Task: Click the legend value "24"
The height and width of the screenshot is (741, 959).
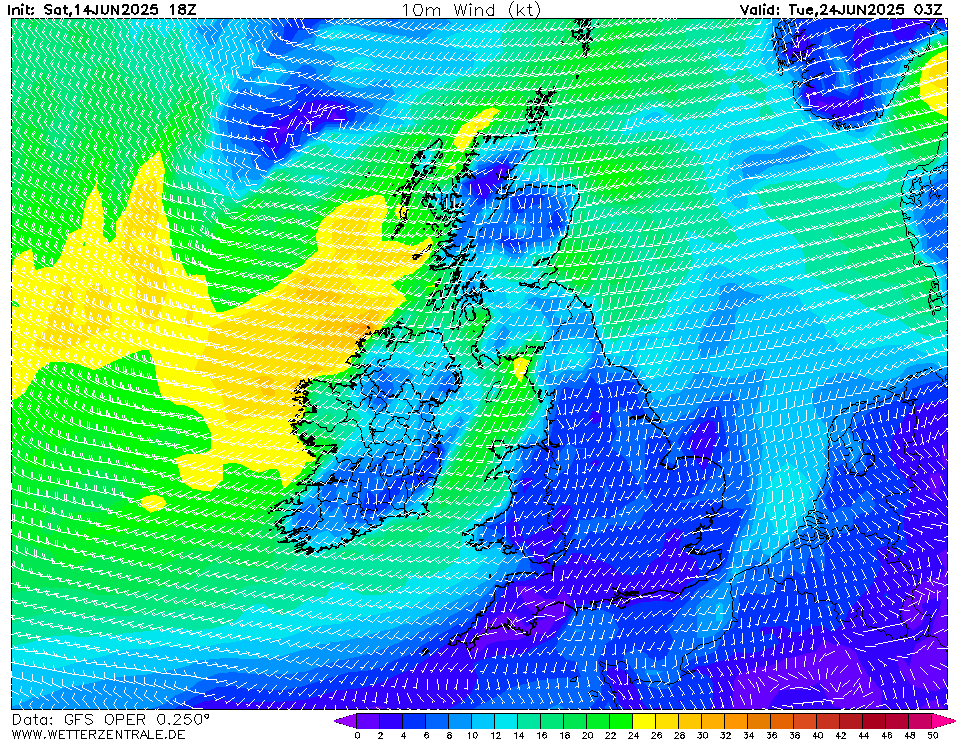Action: [633, 735]
